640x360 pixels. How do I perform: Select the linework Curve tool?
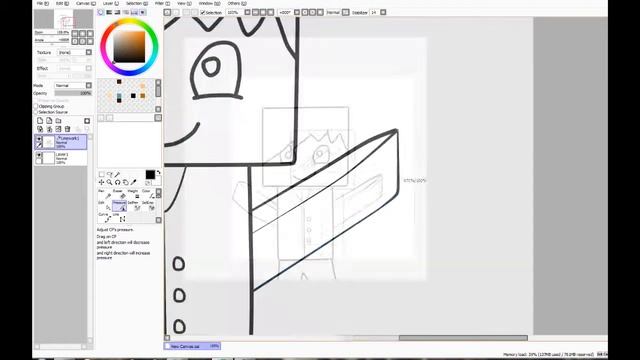105,218
